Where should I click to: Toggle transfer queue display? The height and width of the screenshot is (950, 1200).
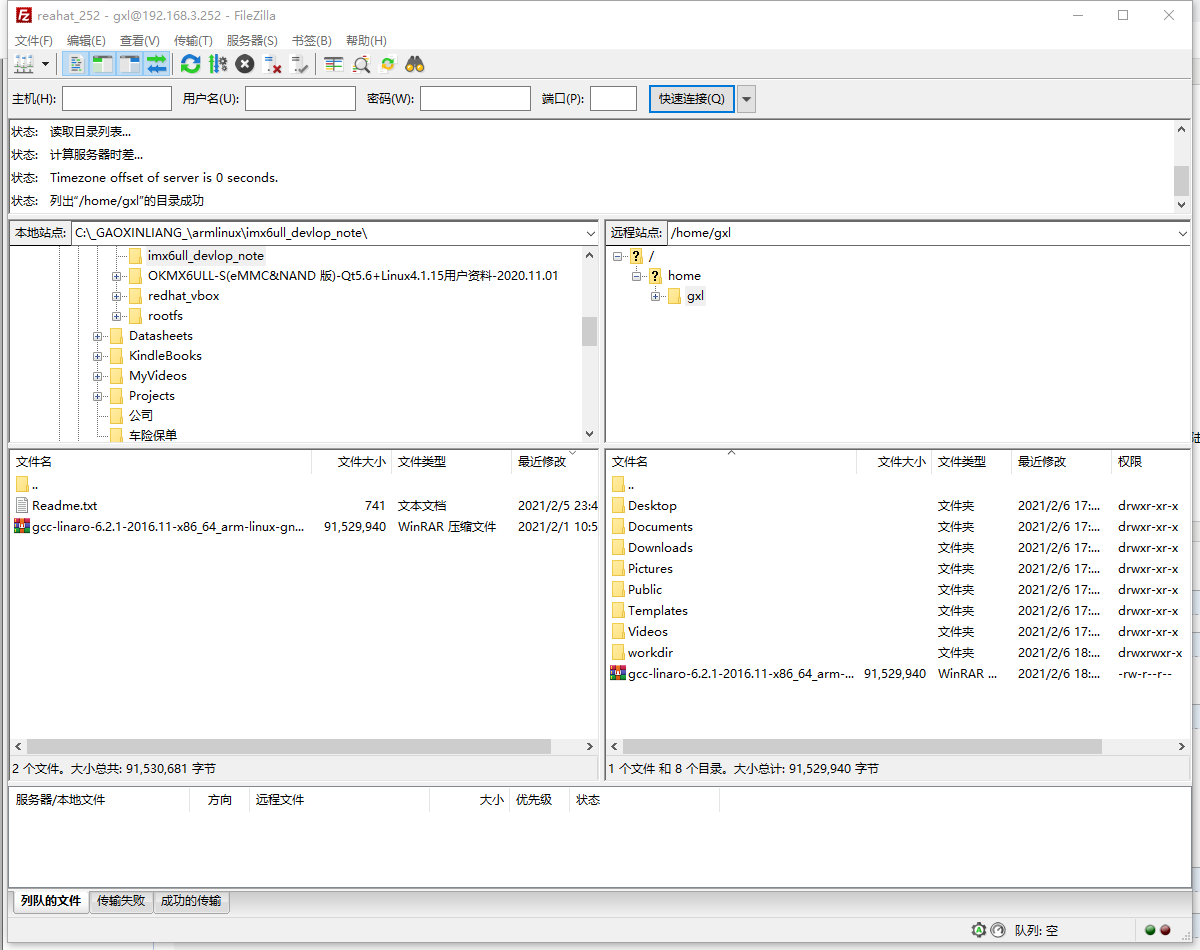[x=156, y=64]
